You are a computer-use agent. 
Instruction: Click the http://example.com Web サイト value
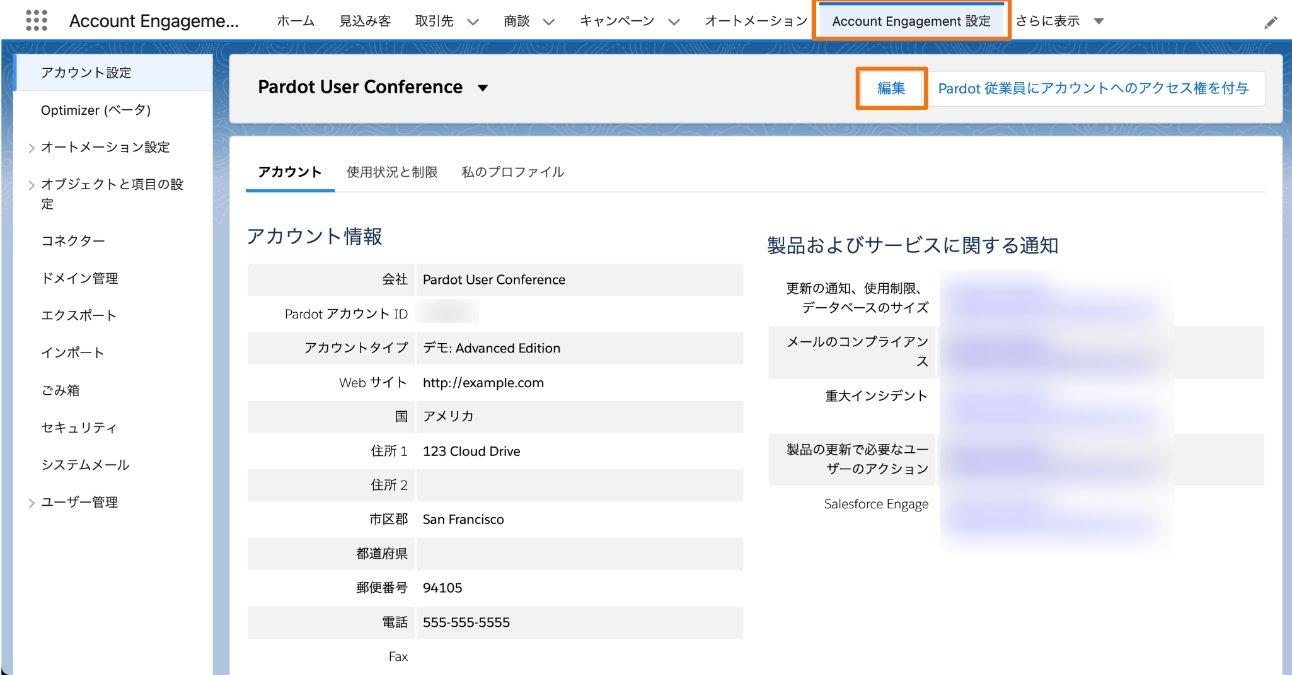483,383
